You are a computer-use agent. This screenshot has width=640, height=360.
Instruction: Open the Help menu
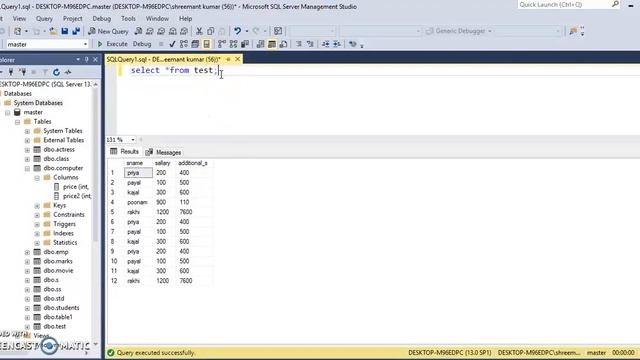pos(185,19)
